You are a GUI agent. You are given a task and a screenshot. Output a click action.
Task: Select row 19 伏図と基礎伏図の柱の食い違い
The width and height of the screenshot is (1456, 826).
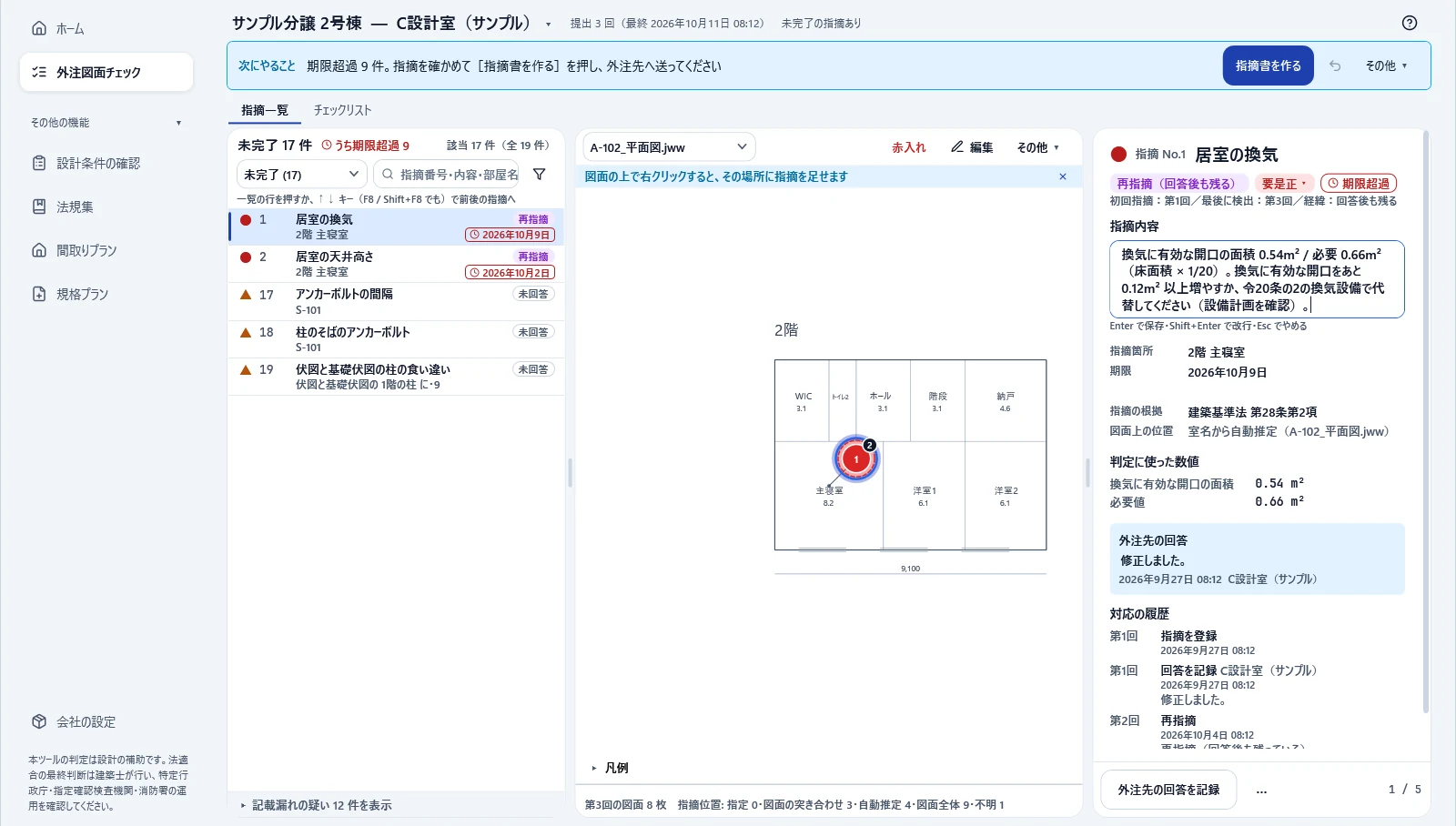[x=396, y=377]
